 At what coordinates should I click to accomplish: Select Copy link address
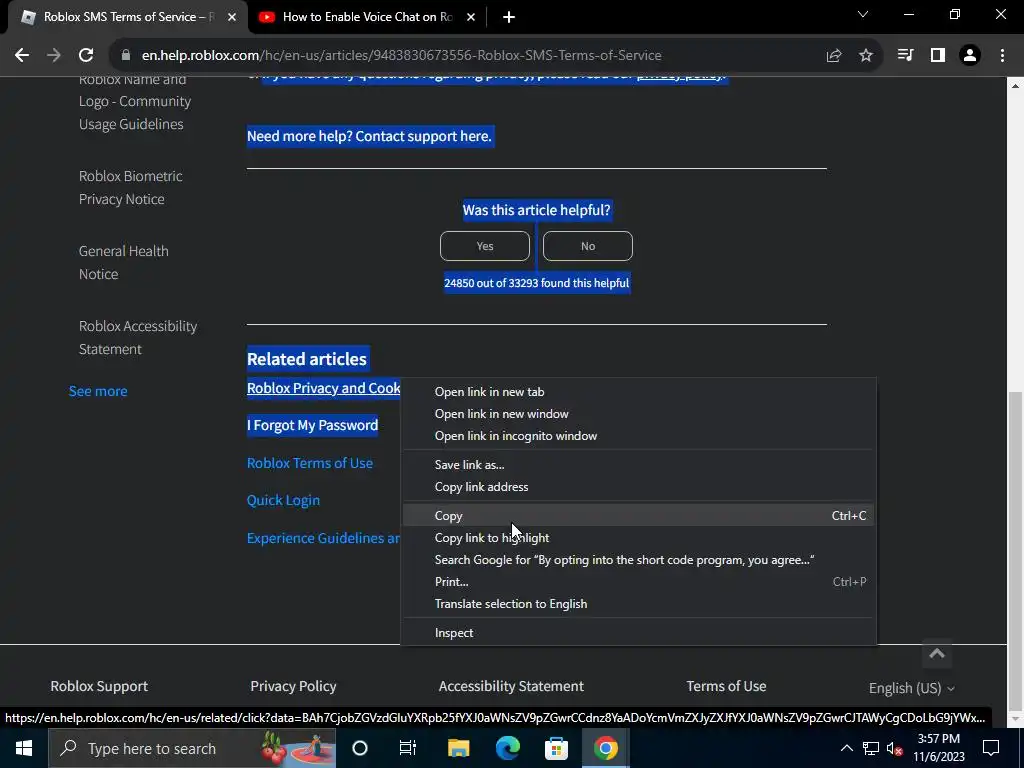pos(638,487)
